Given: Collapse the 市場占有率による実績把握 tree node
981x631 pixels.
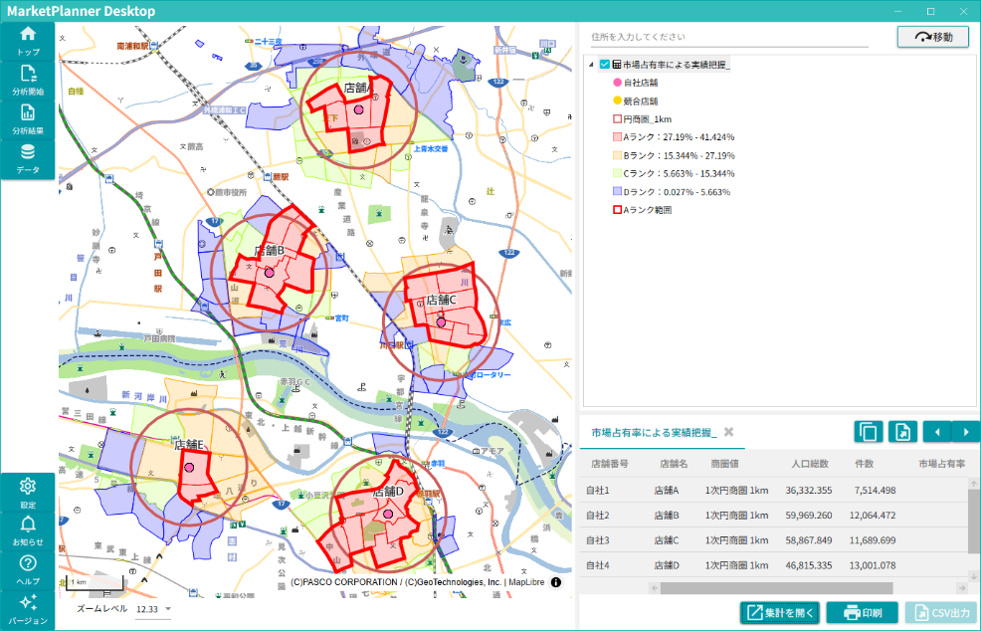Looking at the screenshot, I should click(591, 64).
